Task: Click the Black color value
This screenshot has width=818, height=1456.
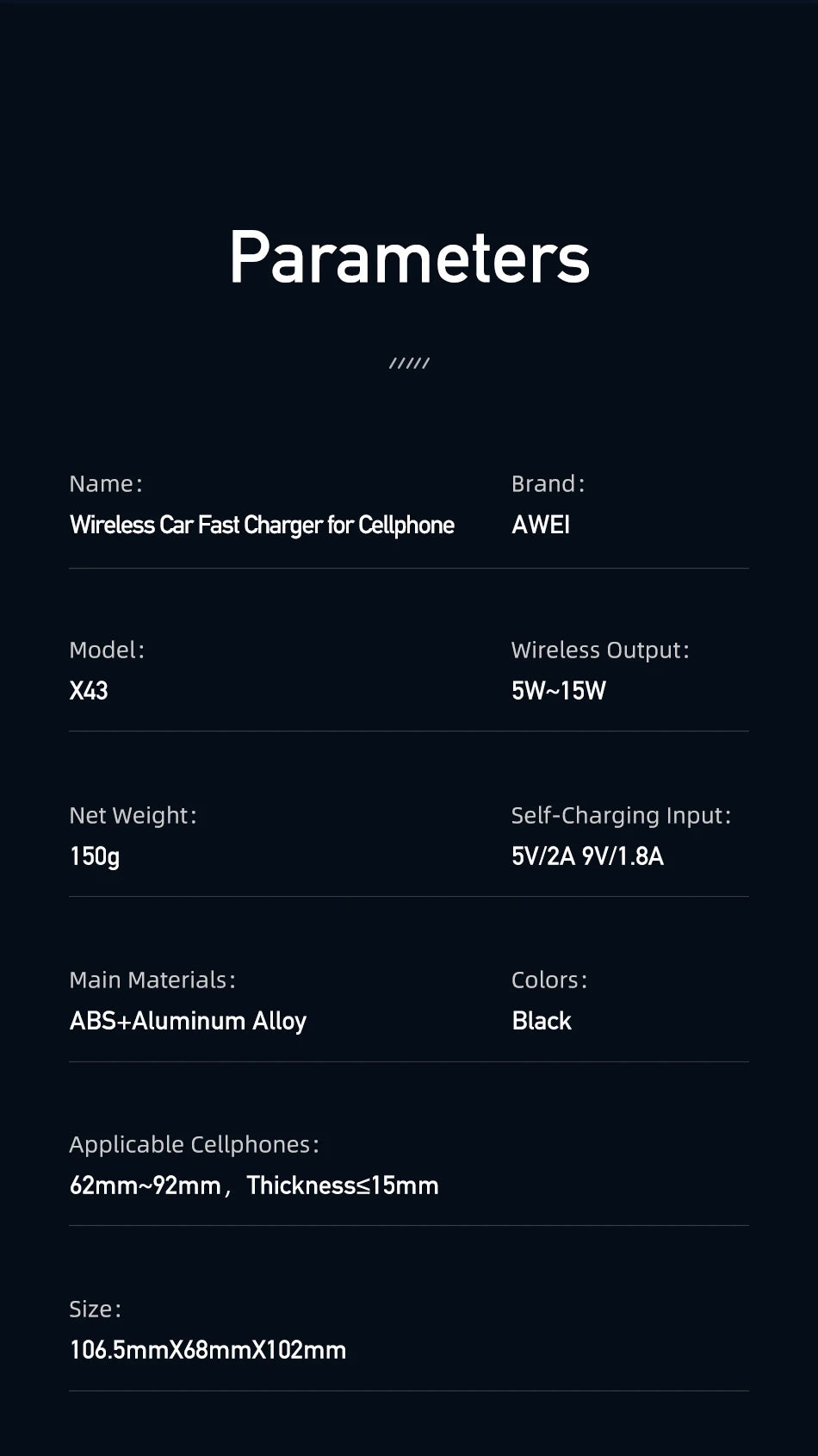Action: (542, 1021)
